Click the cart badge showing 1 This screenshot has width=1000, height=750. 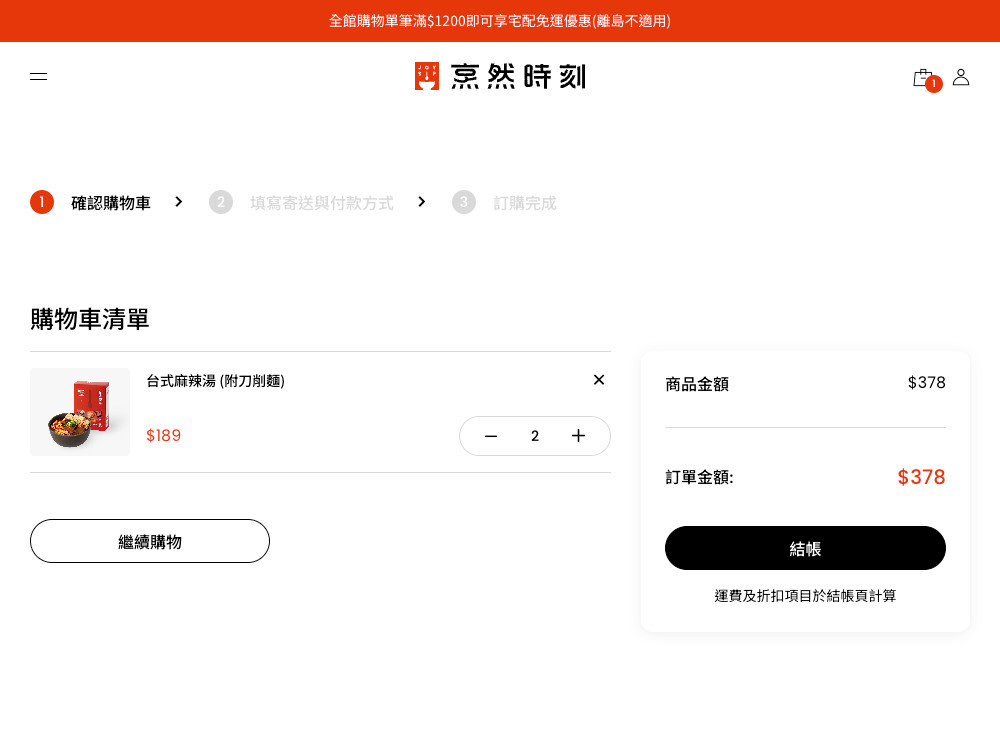pyautogui.click(x=934, y=84)
